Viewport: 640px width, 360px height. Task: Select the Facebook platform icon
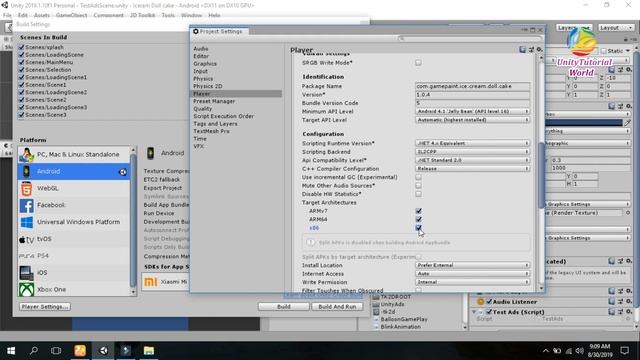tap(27, 205)
